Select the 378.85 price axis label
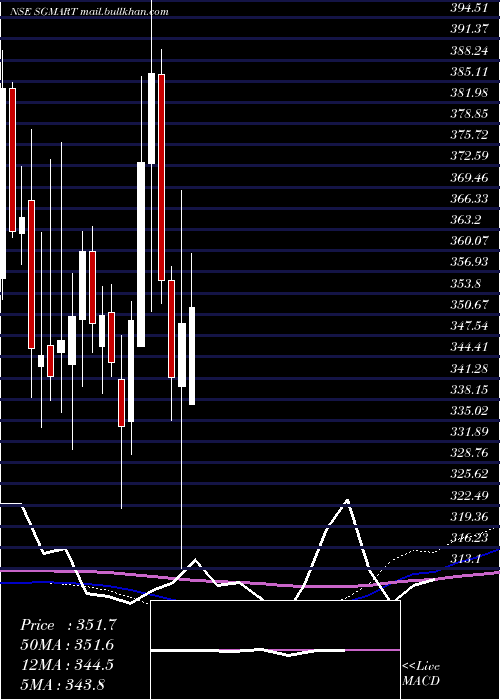Image resolution: width=500 pixels, height=700 pixels. [x=469, y=114]
